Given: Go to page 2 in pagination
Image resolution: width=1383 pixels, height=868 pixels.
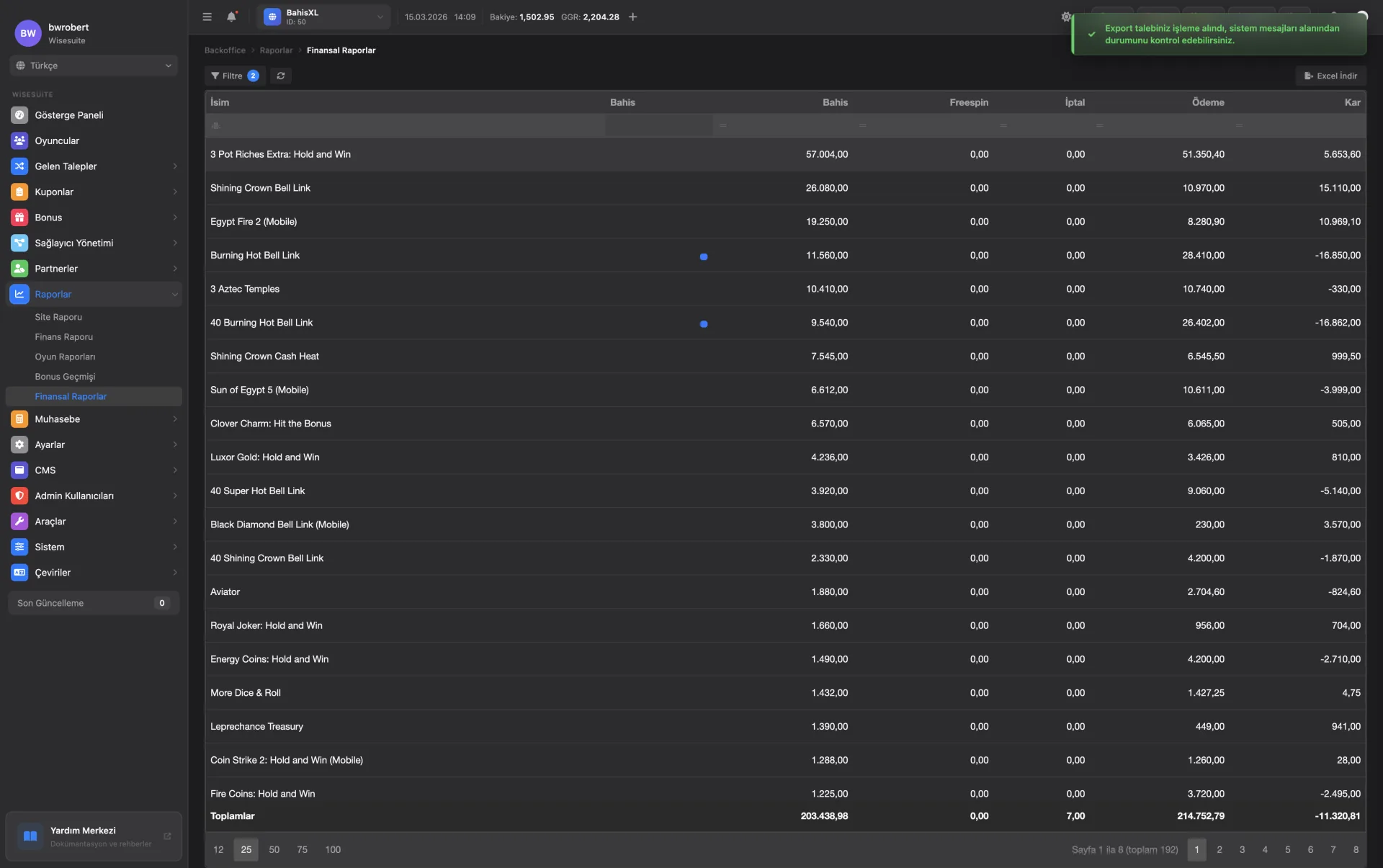Looking at the screenshot, I should pyautogui.click(x=1219, y=850).
